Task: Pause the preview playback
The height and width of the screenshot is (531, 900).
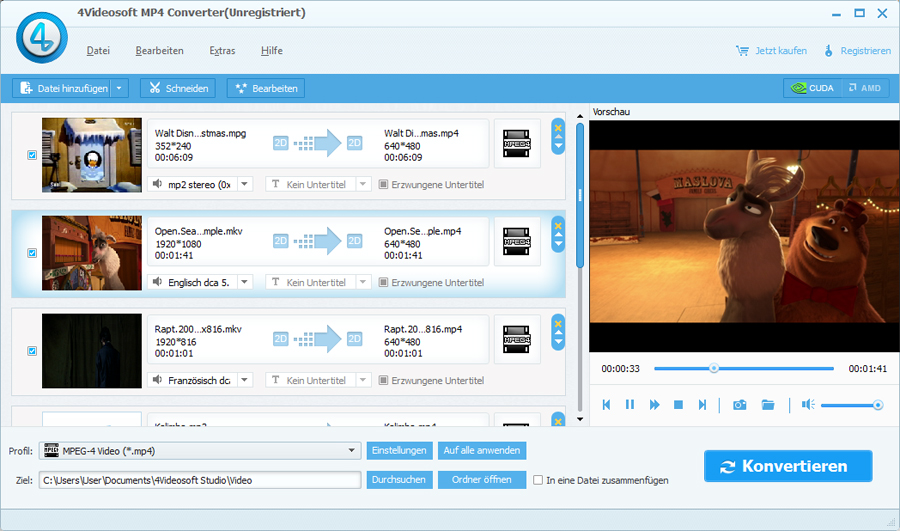Action: point(630,405)
